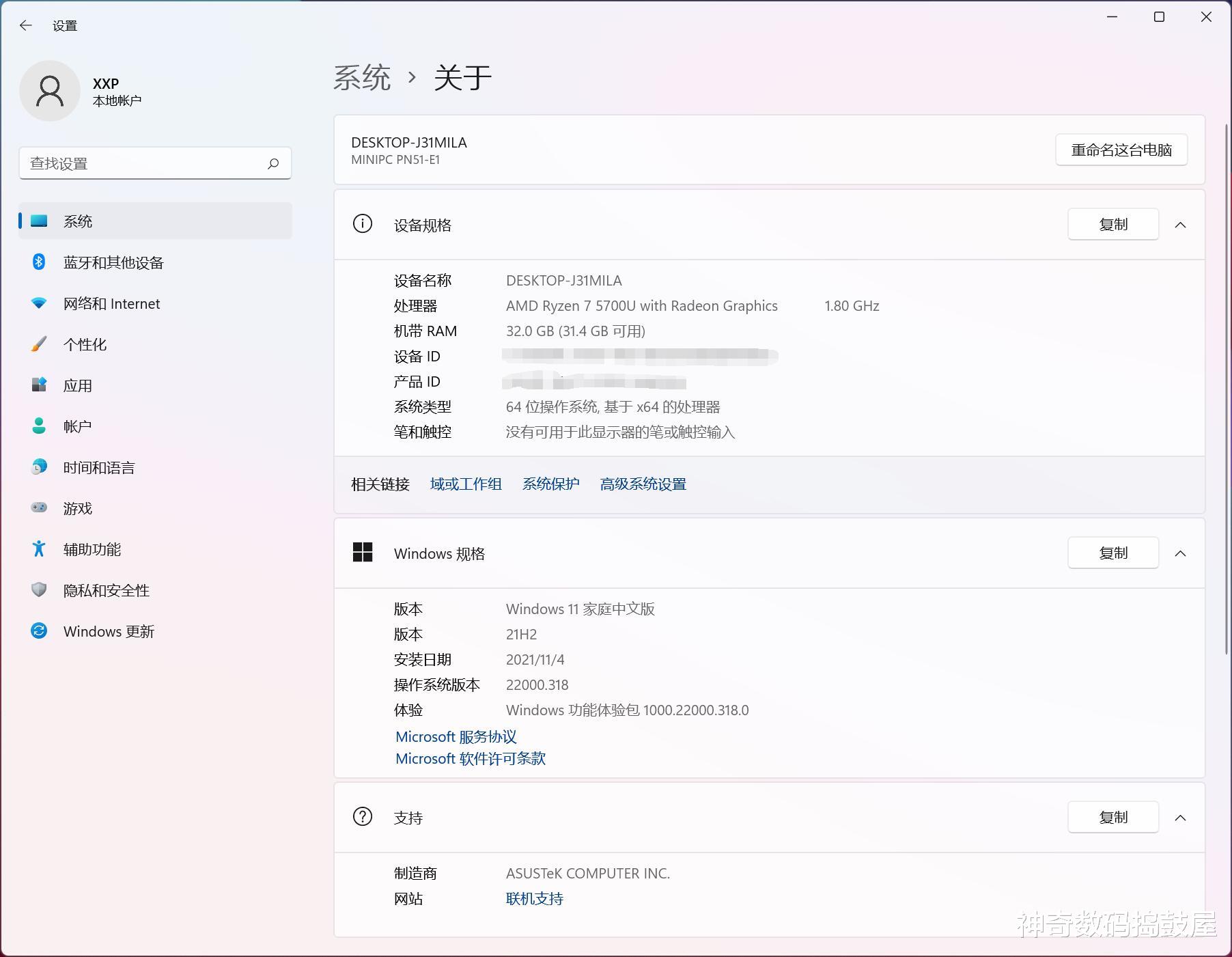Open Microsoft 服务协议 link
Screen dimensions: 1232x957
[x=456, y=736]
